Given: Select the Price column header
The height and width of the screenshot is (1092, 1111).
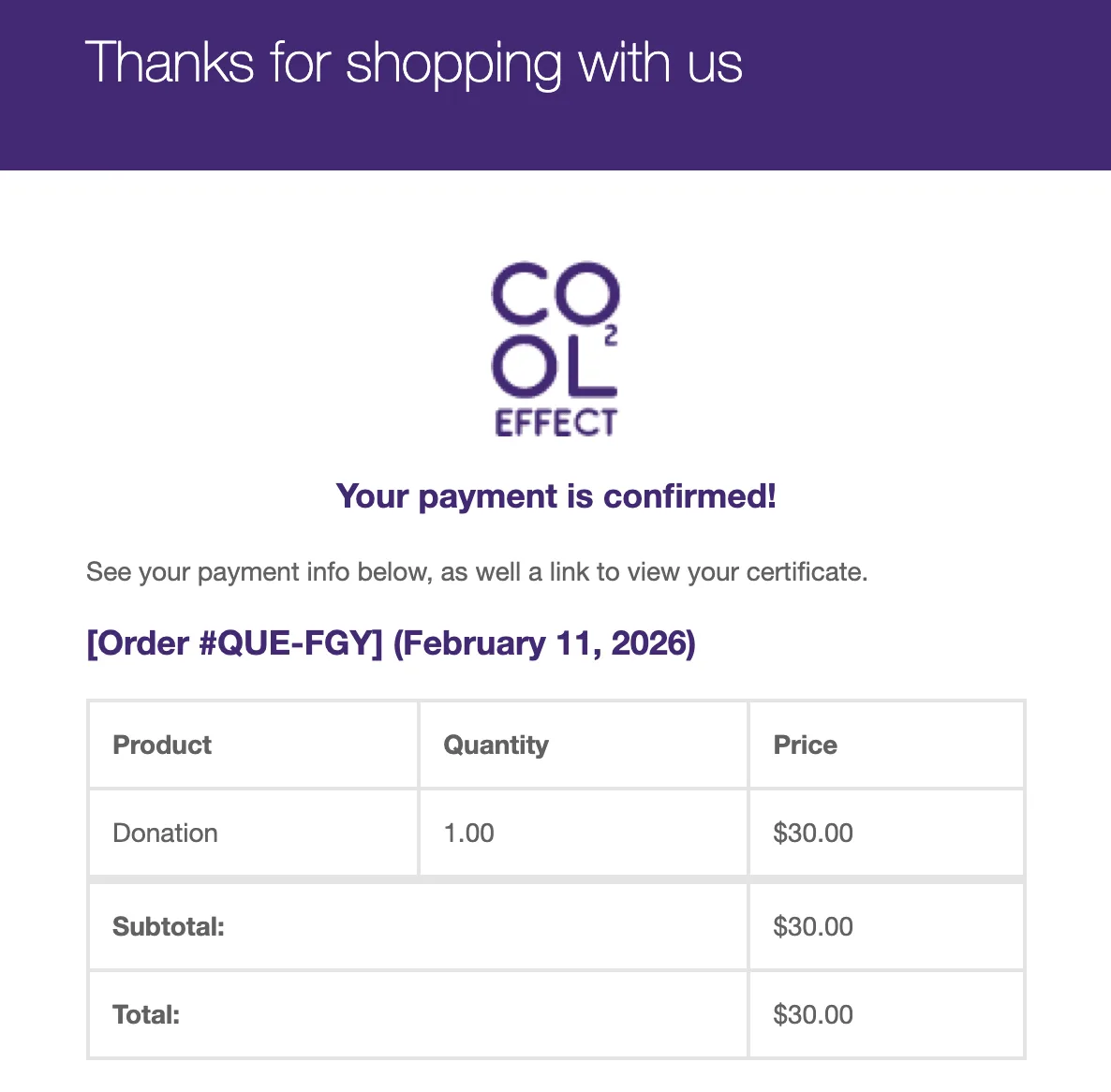Looking at the screenshot, I should (805, 745).
